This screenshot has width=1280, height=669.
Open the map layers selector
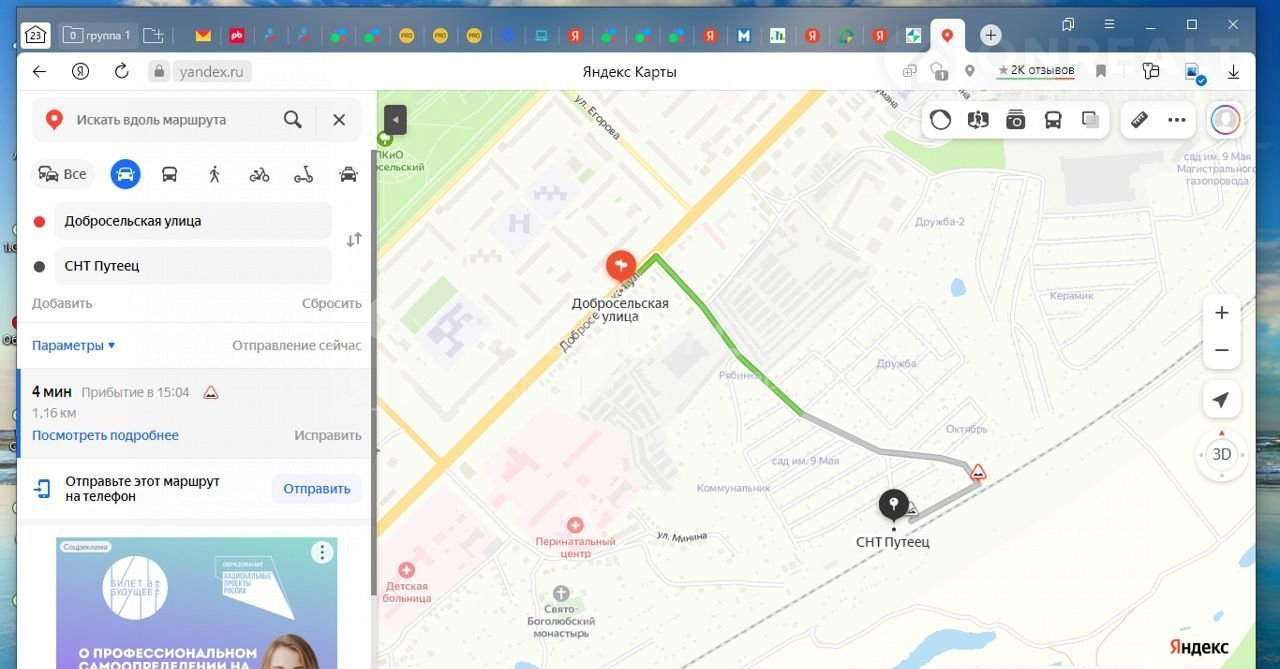coord(1090,120)
